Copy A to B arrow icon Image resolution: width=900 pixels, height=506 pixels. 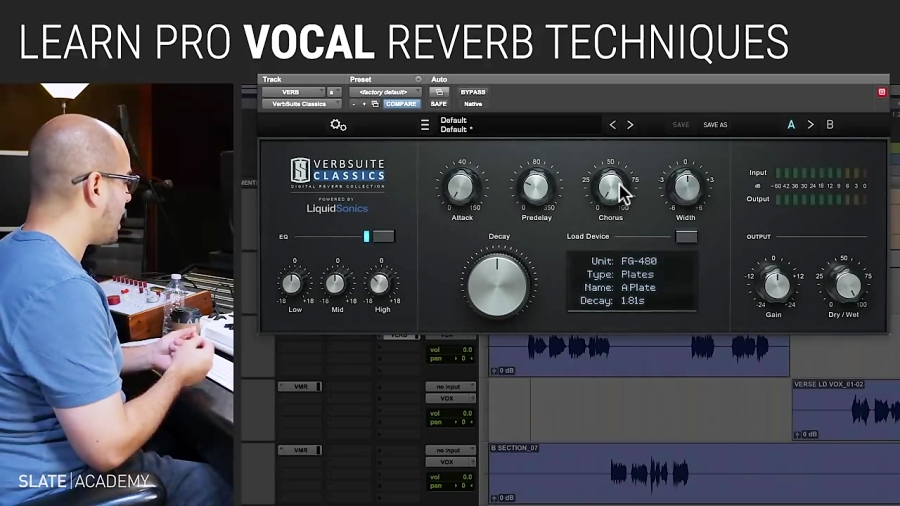pos(810,124)
